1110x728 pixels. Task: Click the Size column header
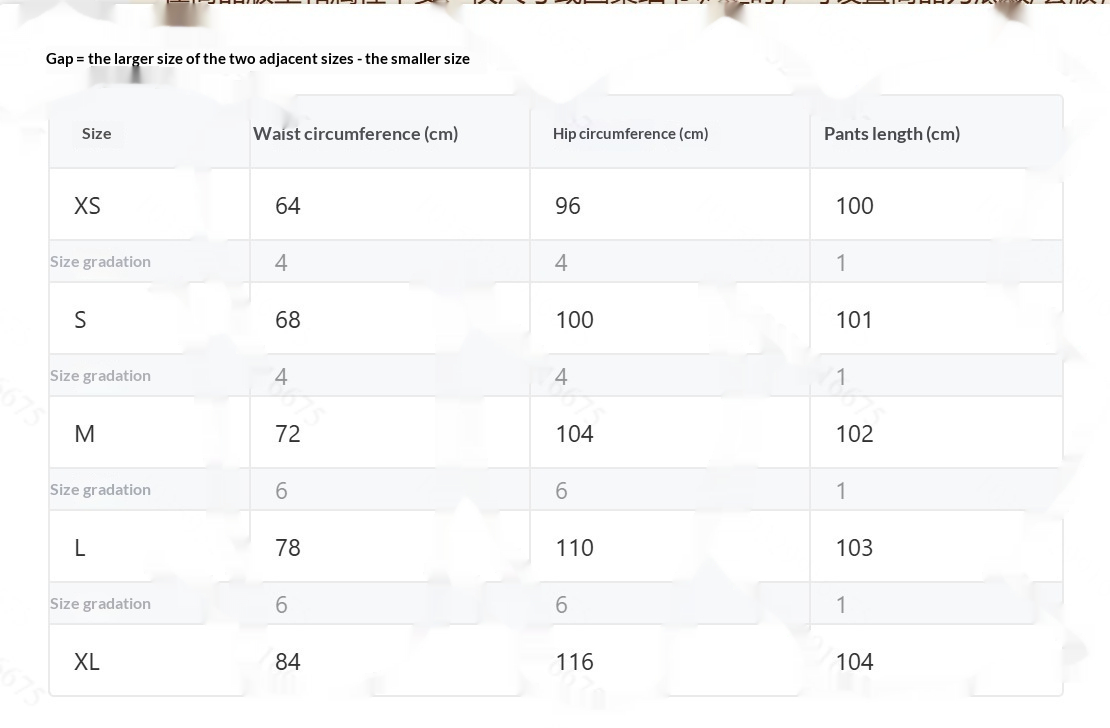[x=96, y=133]
